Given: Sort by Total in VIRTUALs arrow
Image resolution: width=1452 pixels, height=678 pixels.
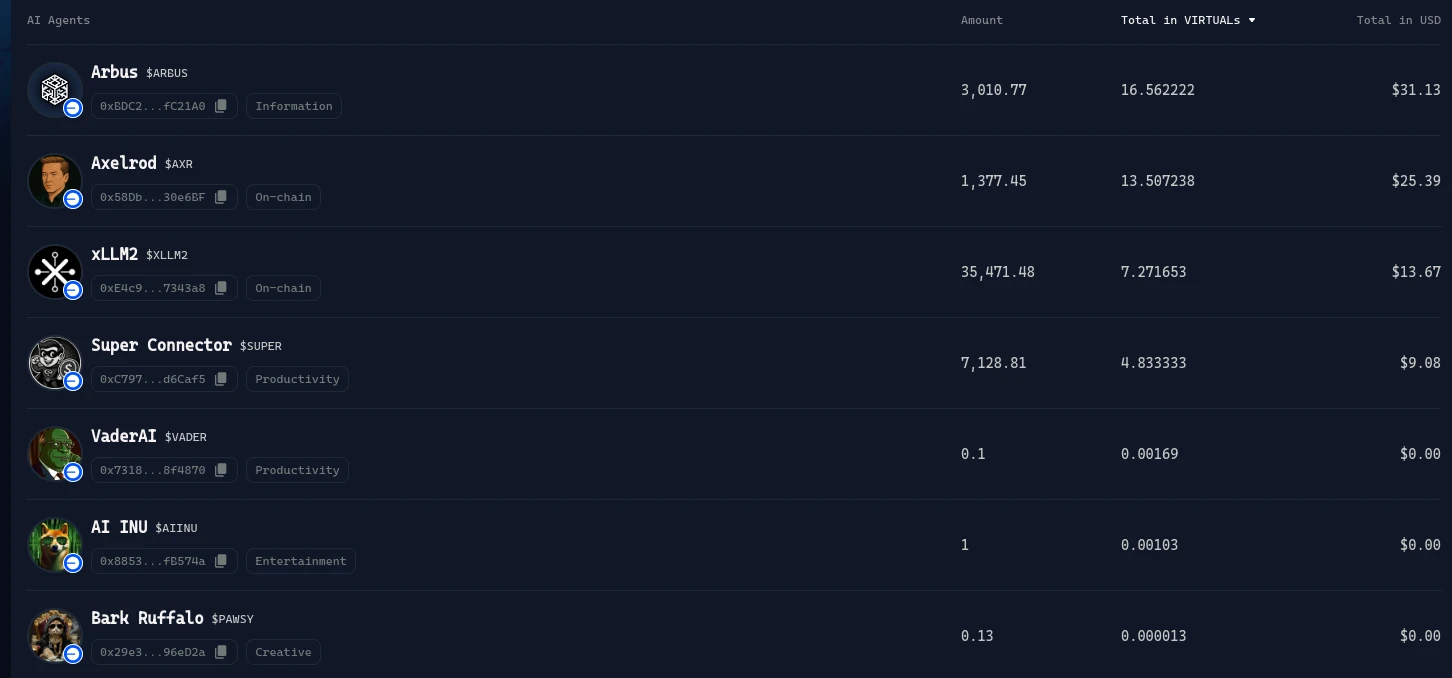Looking at the screenshot, I should (x=1251, y=20).
